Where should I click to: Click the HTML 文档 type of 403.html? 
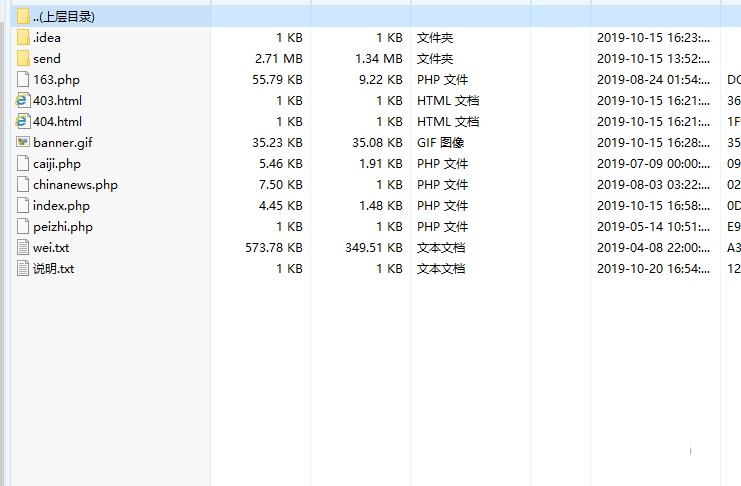(448, 101)
